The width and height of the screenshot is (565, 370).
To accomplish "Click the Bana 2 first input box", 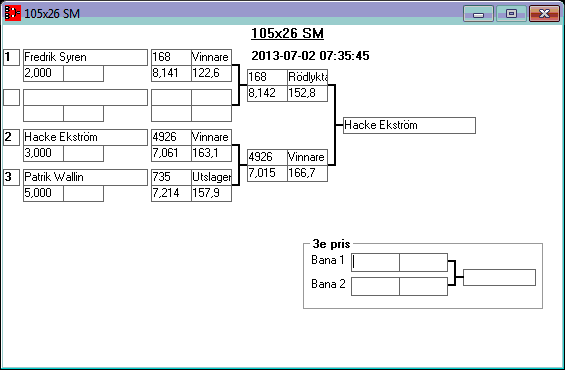I will tap(375, 286).
